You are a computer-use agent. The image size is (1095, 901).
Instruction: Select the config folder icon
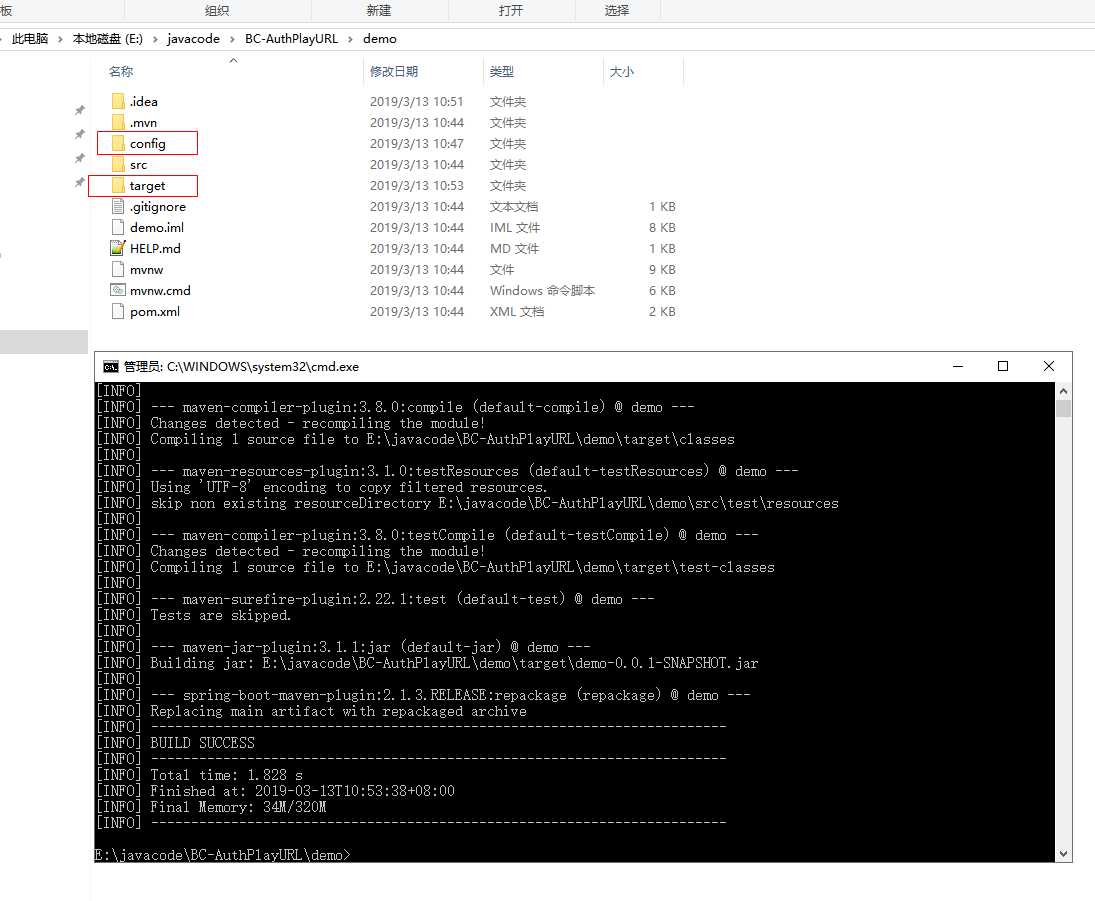click(118, 143)
